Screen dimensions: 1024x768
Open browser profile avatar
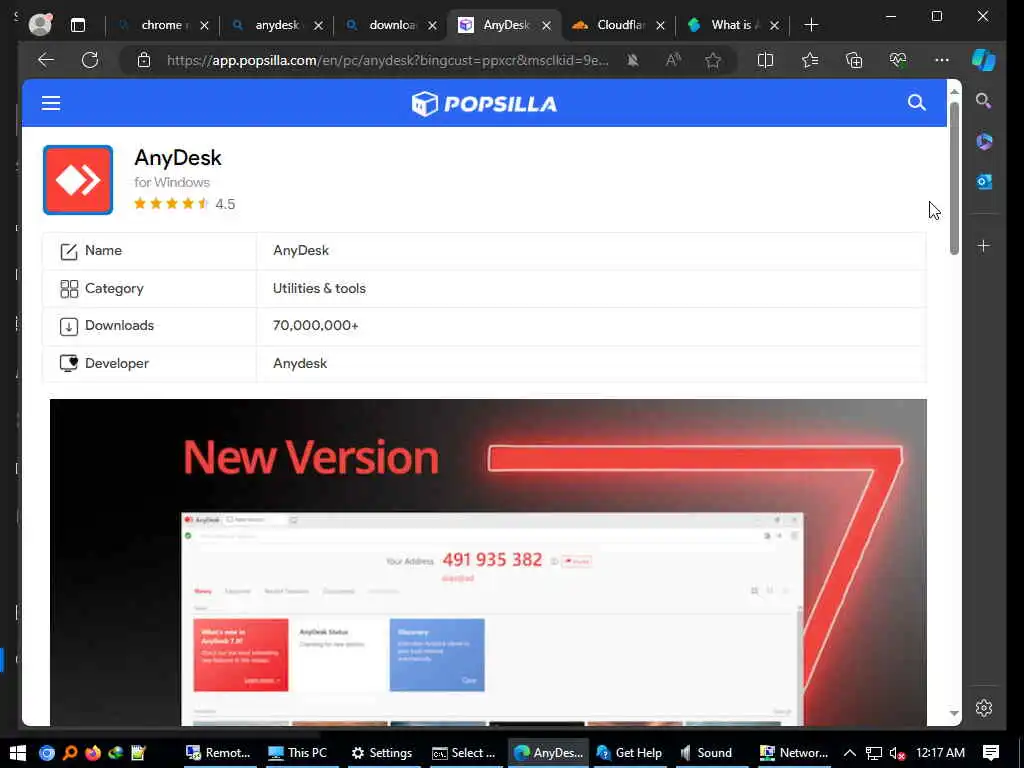tap(40, 24)
